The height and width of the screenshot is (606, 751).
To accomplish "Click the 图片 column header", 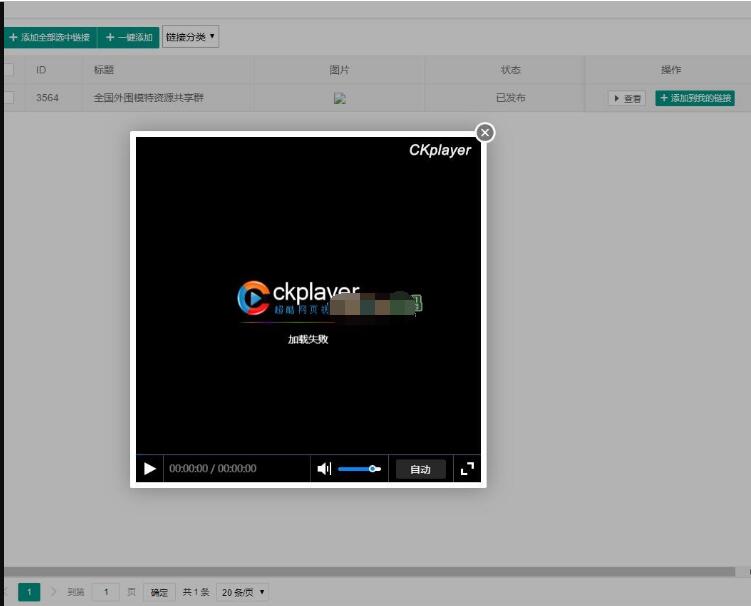I will (x=340, y=70).
